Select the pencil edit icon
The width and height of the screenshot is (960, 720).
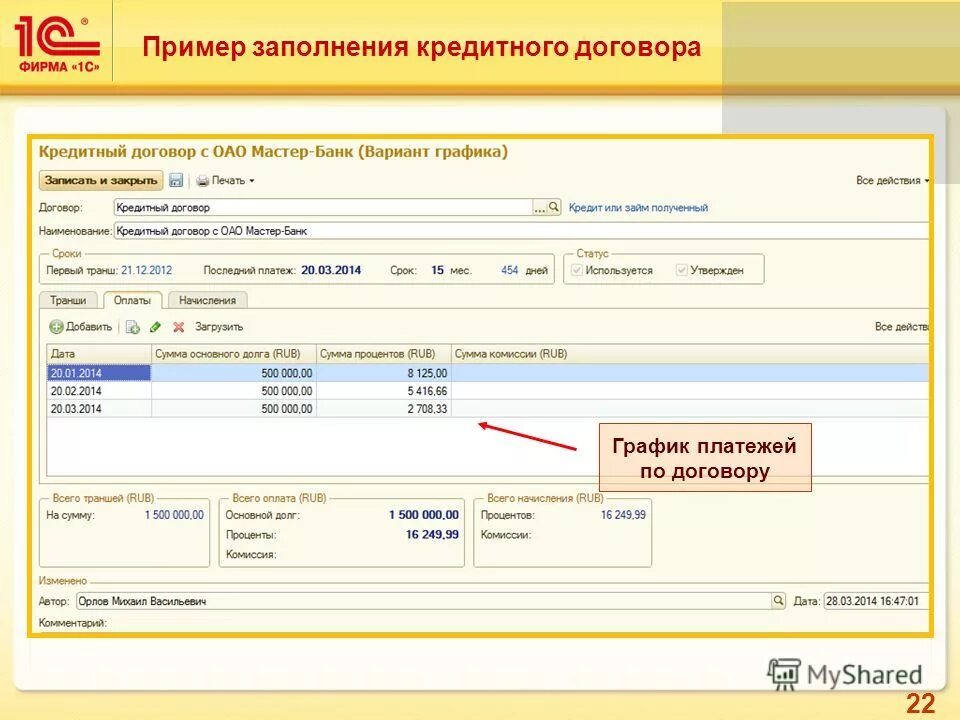155,327
